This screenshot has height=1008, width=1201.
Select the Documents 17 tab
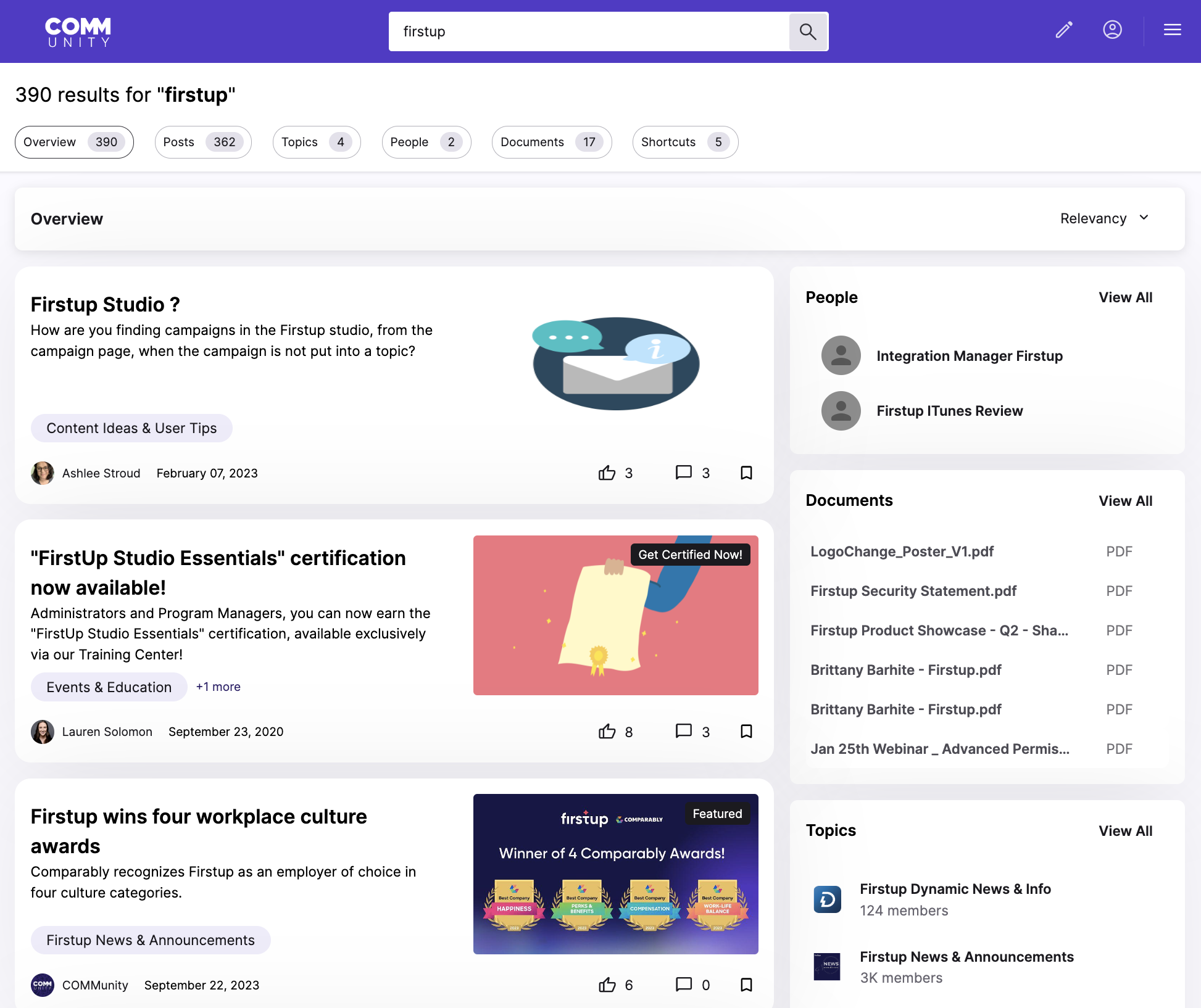tap(552, 142)
